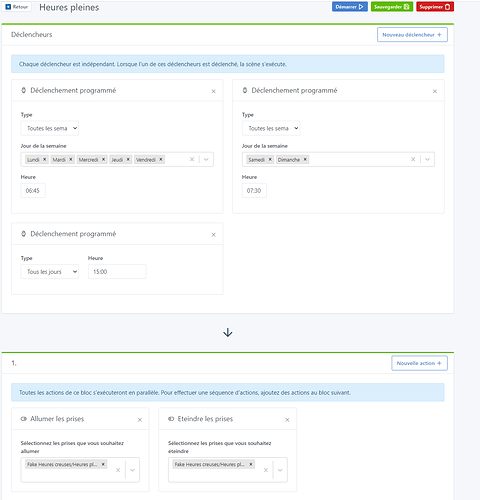Click the Déclencheurs section heading
This screenshot has height=500, width=480.
(x=32, y=35)
